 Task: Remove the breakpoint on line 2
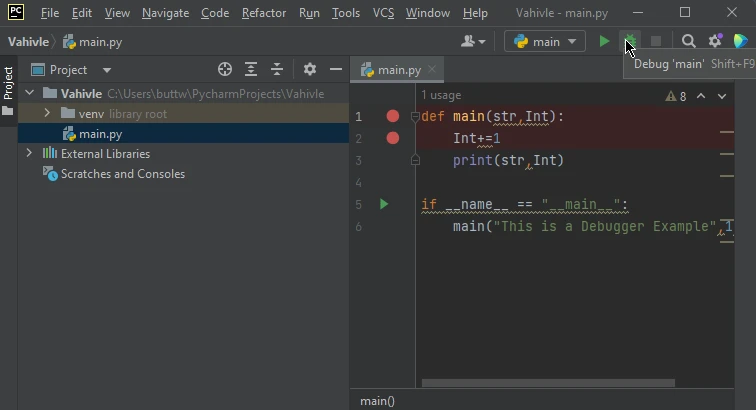tap(392, 138)
